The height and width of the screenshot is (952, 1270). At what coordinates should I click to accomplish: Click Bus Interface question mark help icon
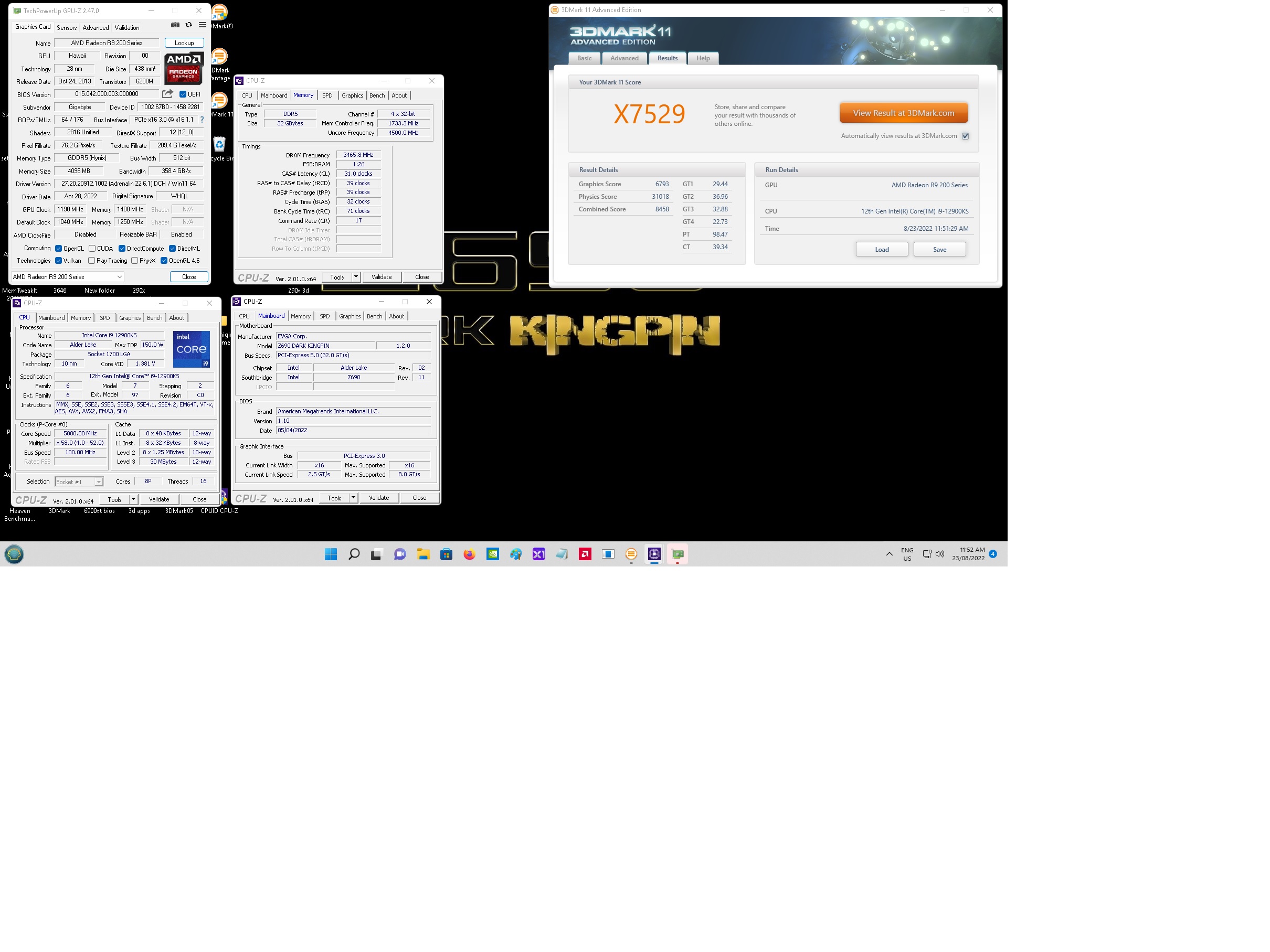(x=202, y=120)
